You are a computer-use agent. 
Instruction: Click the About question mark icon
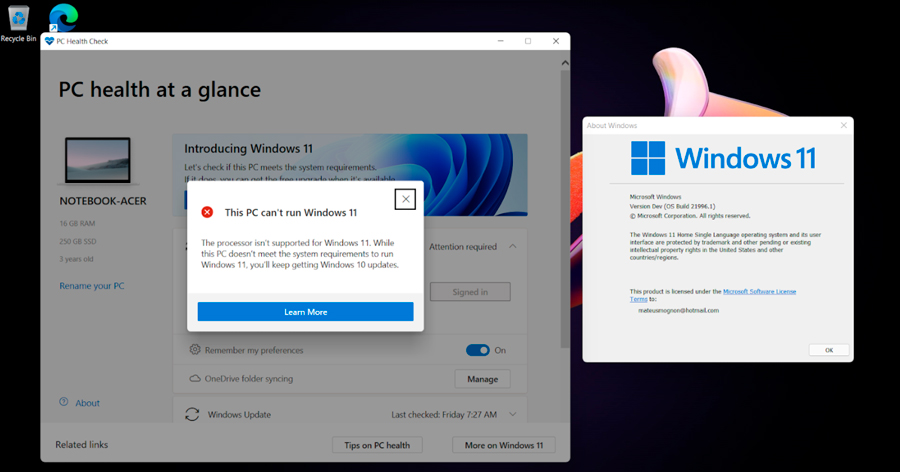[64, 402]
